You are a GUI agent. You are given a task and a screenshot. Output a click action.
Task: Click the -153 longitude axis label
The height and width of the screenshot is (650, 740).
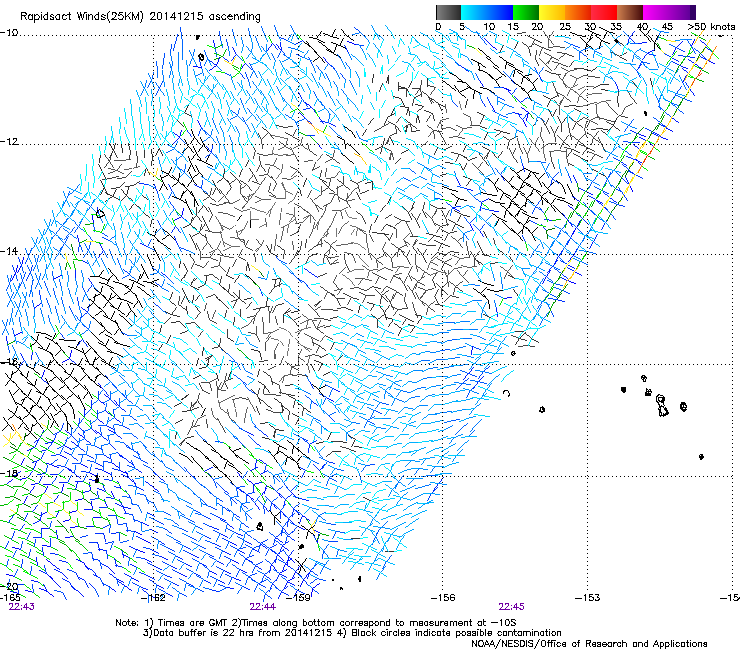tap(588, 598)
